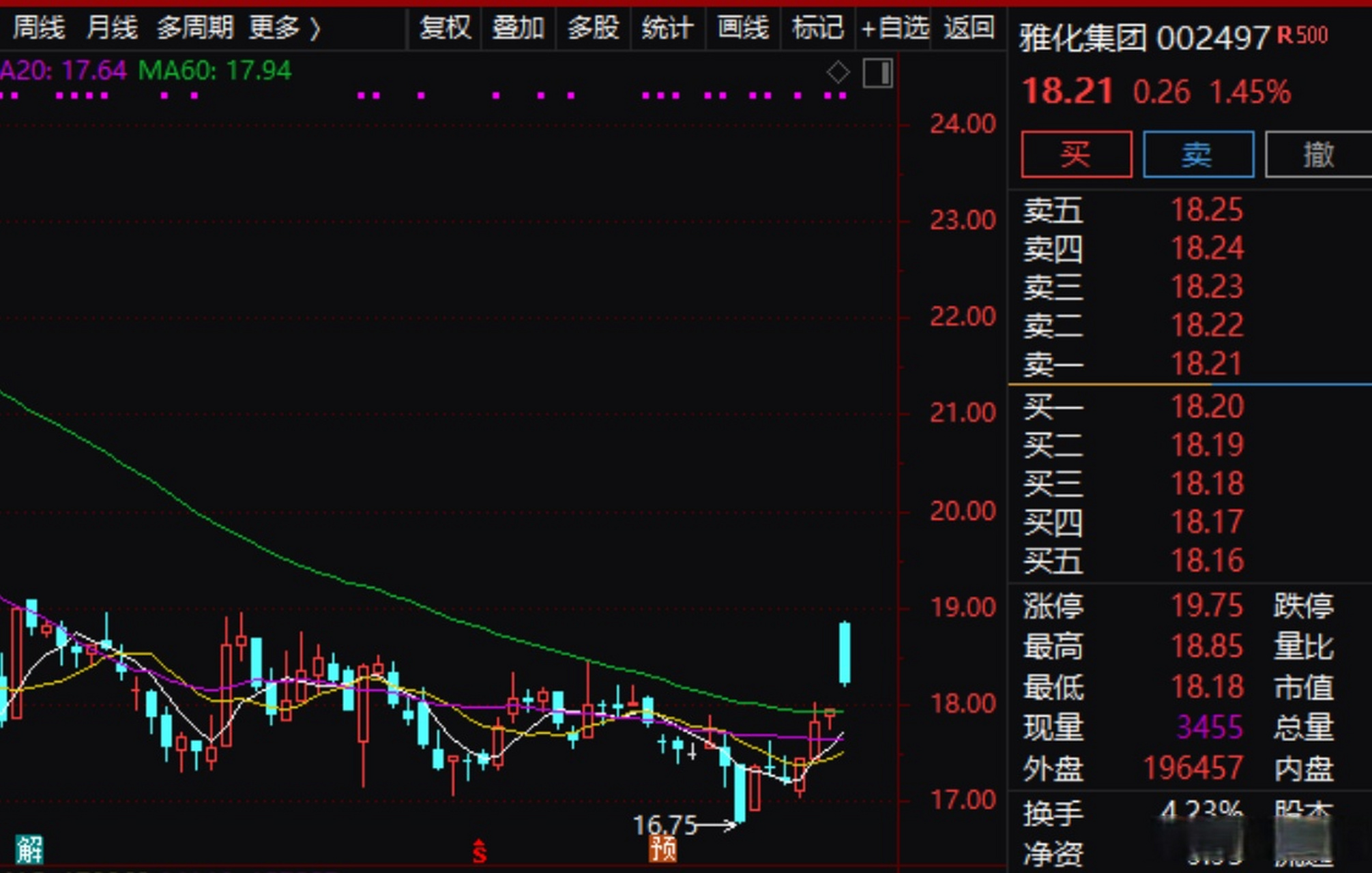
Task: Select 卖三 price 18.23
Action: (x=1207, y=286)
